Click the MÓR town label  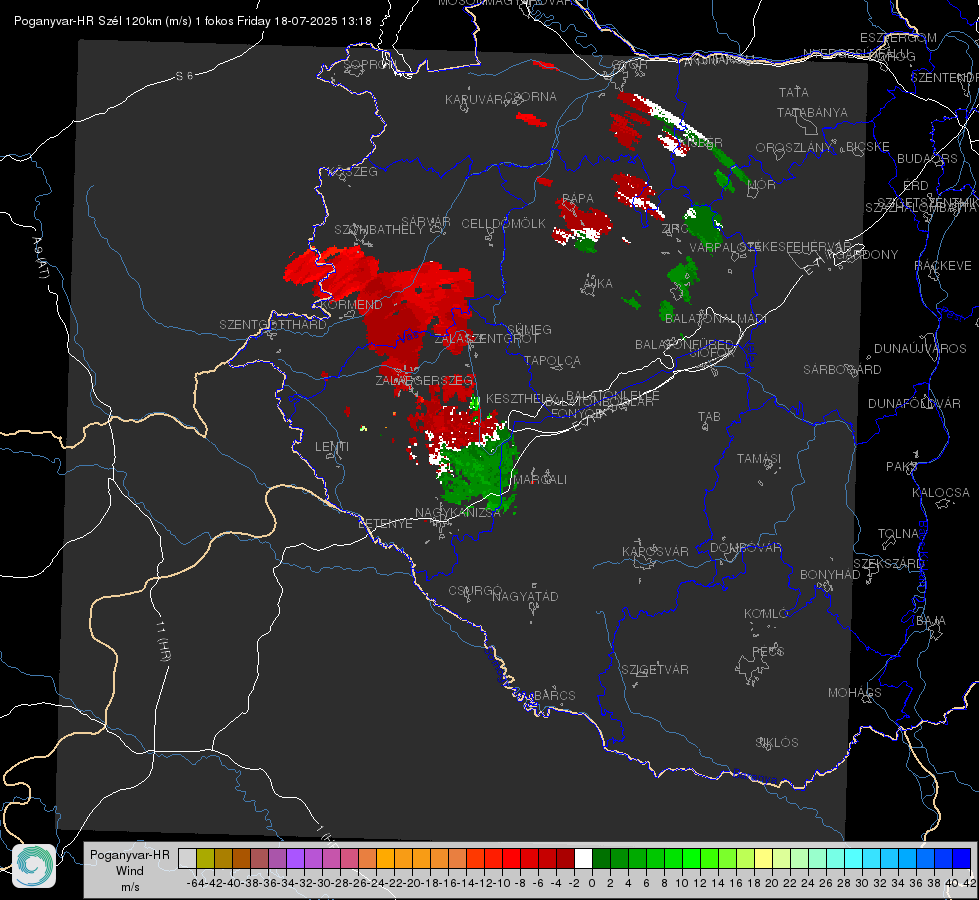tap(762, 184)
